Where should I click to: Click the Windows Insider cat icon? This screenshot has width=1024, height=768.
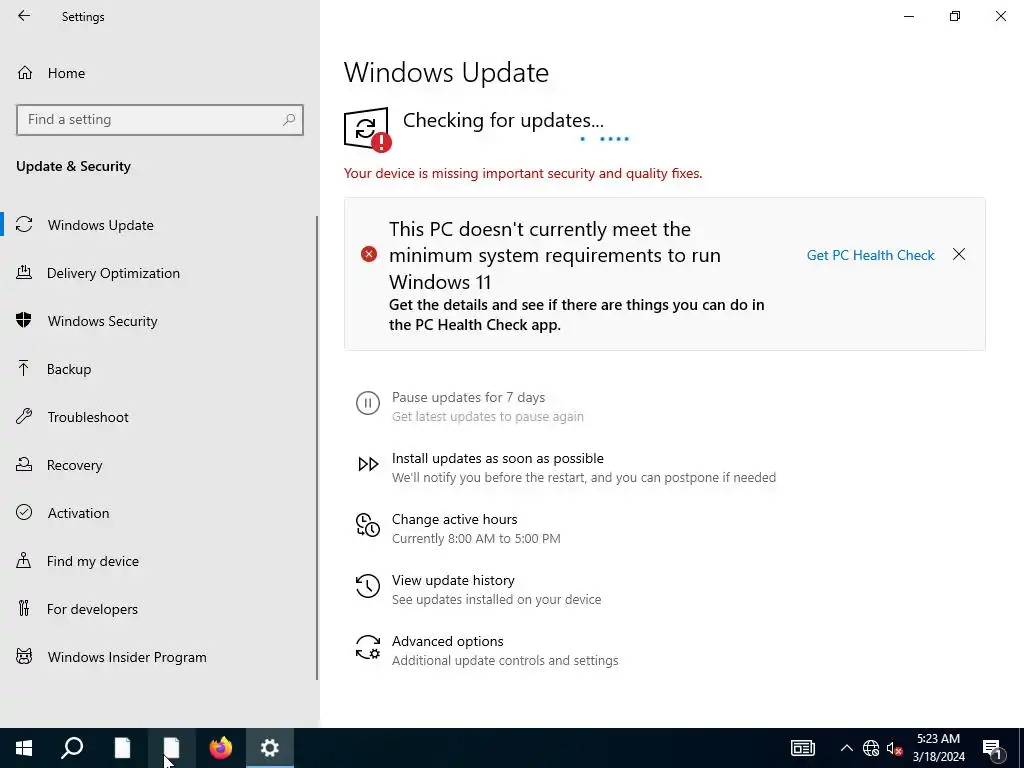click(x=24, y=656)
